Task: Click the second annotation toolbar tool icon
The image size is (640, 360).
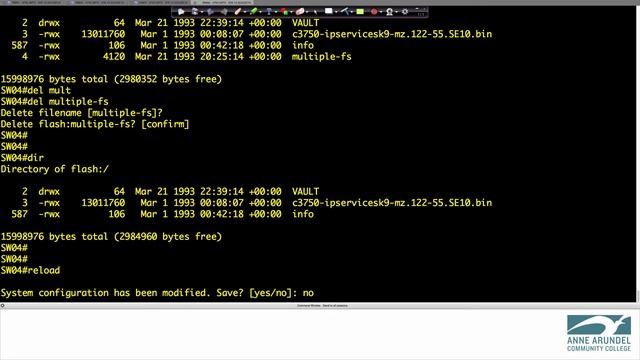Action: point(194,12)
